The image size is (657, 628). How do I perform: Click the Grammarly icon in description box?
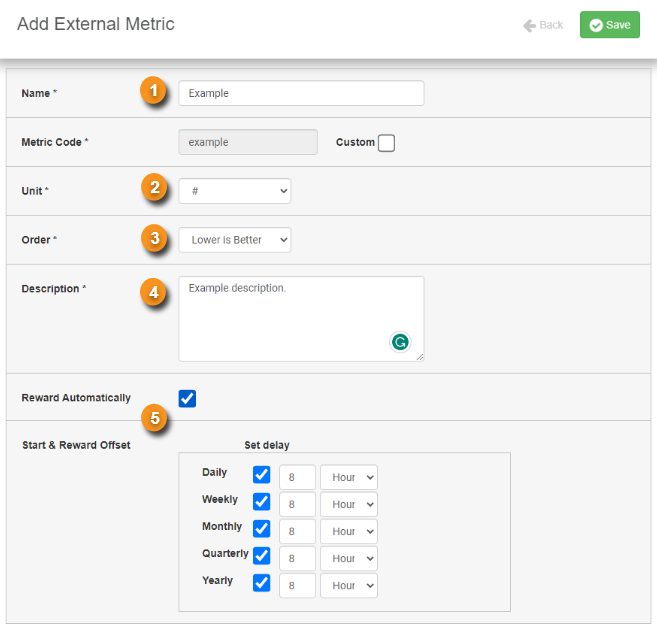click(x=400, y=342)
